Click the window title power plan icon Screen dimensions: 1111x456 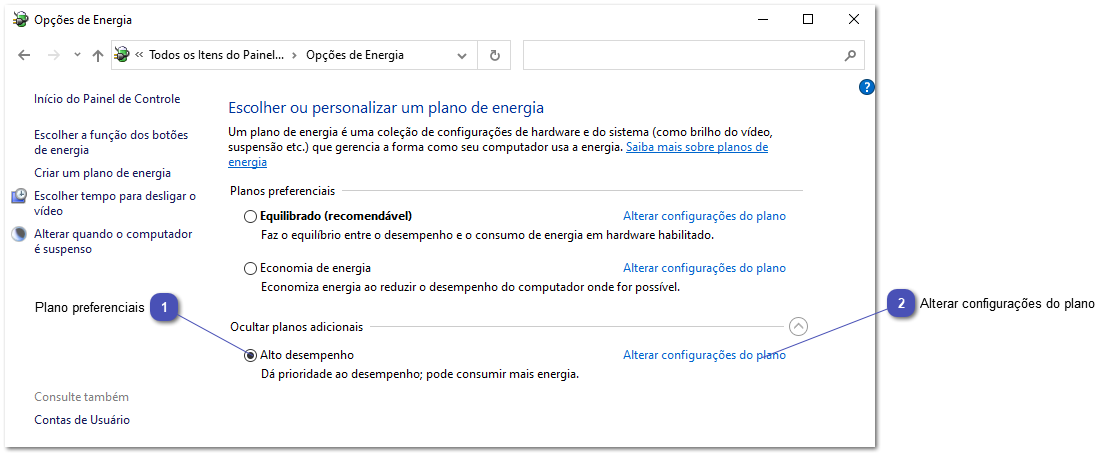pyautogui.click(x=21, y=20)
